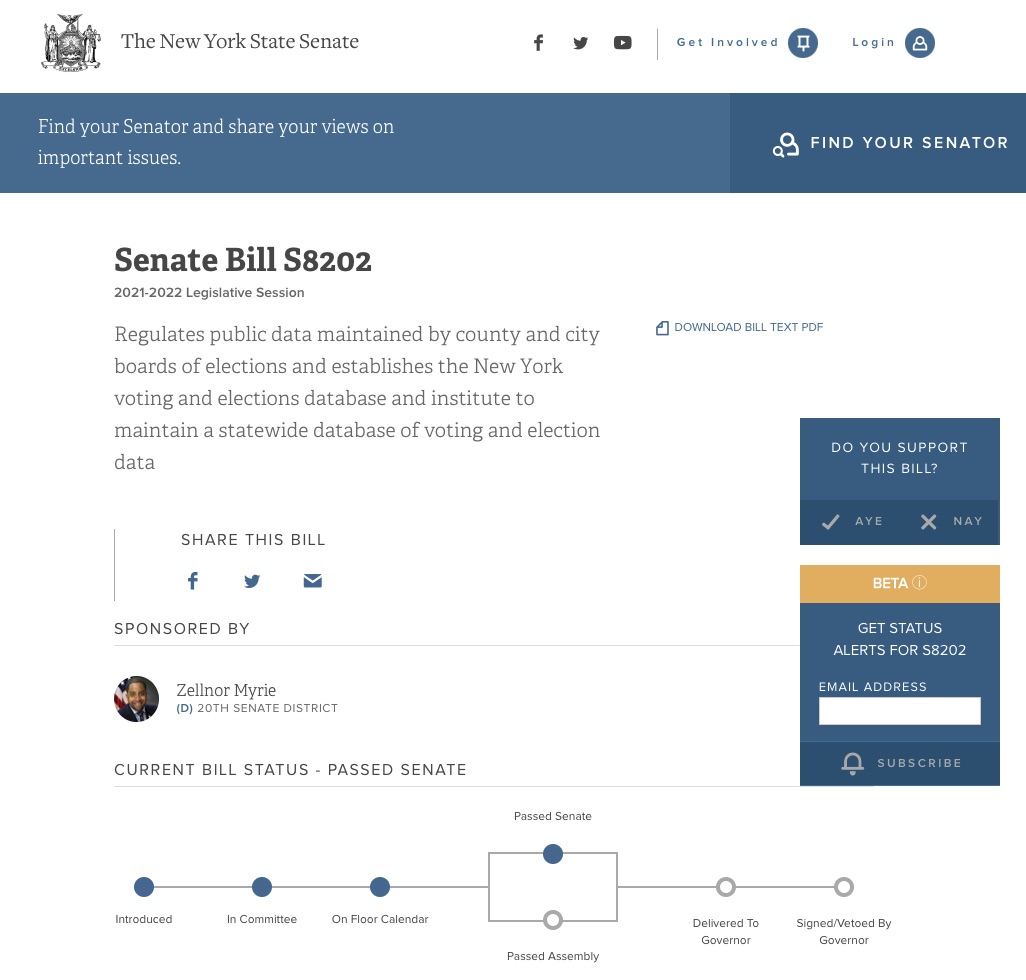The height and width of the screenshot is (980, 1026).
Task: Share this bill on Twitter
Action: click(252, 581)
